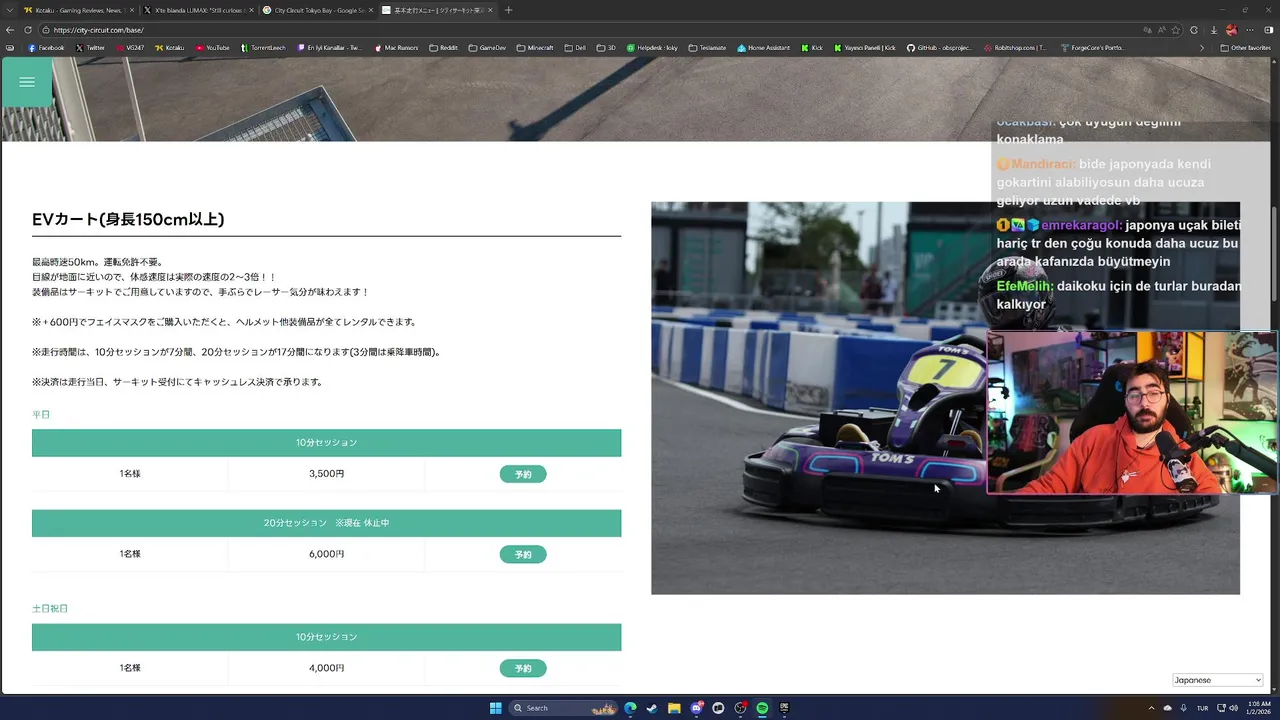Open the Home Assistant bookmark

click(x=765, y=47)
